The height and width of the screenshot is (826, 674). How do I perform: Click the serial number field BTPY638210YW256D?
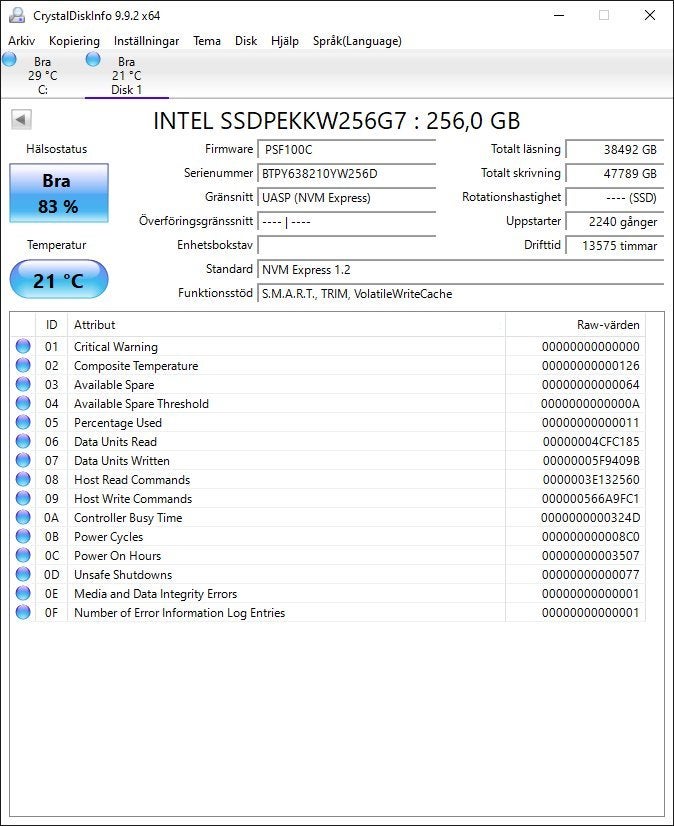pyautogui.click(x=346, y=173)
